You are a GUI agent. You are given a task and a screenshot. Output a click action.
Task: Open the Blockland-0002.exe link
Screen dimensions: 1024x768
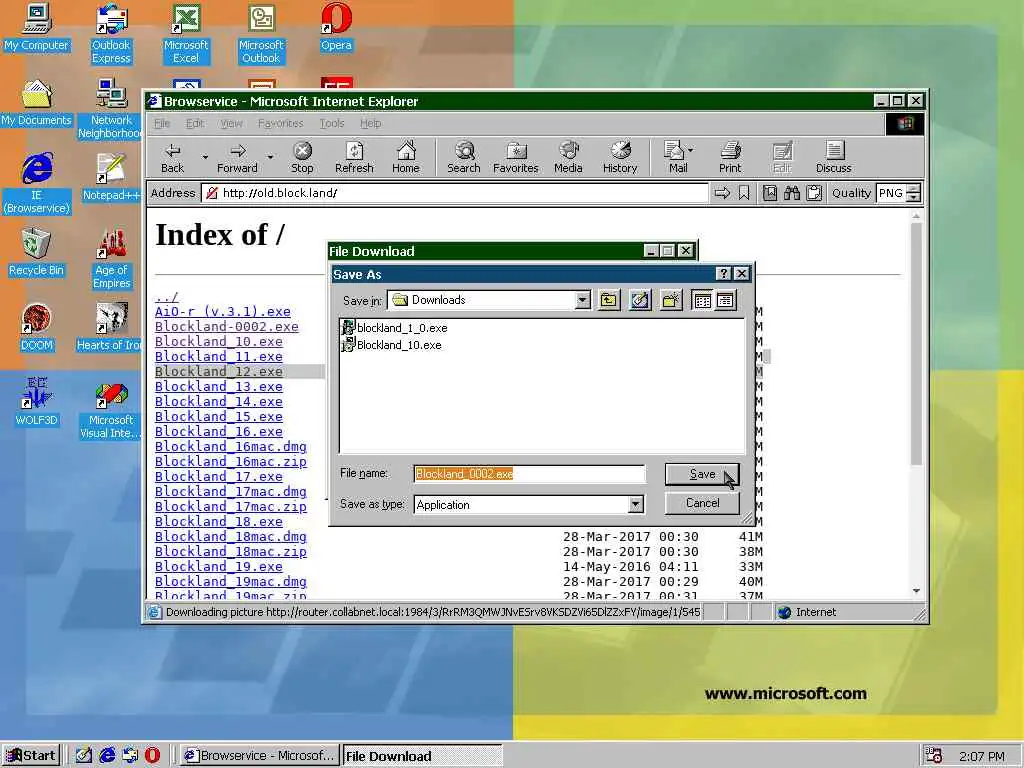click(227, 327)
